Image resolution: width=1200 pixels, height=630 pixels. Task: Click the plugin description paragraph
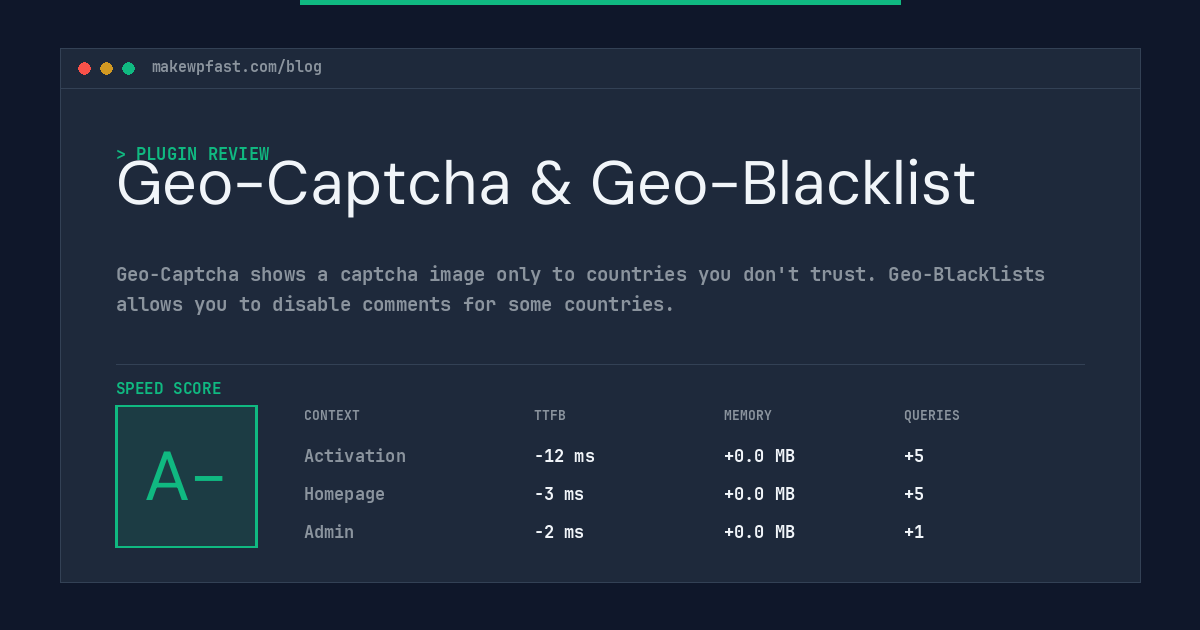[x=580, y=289]
